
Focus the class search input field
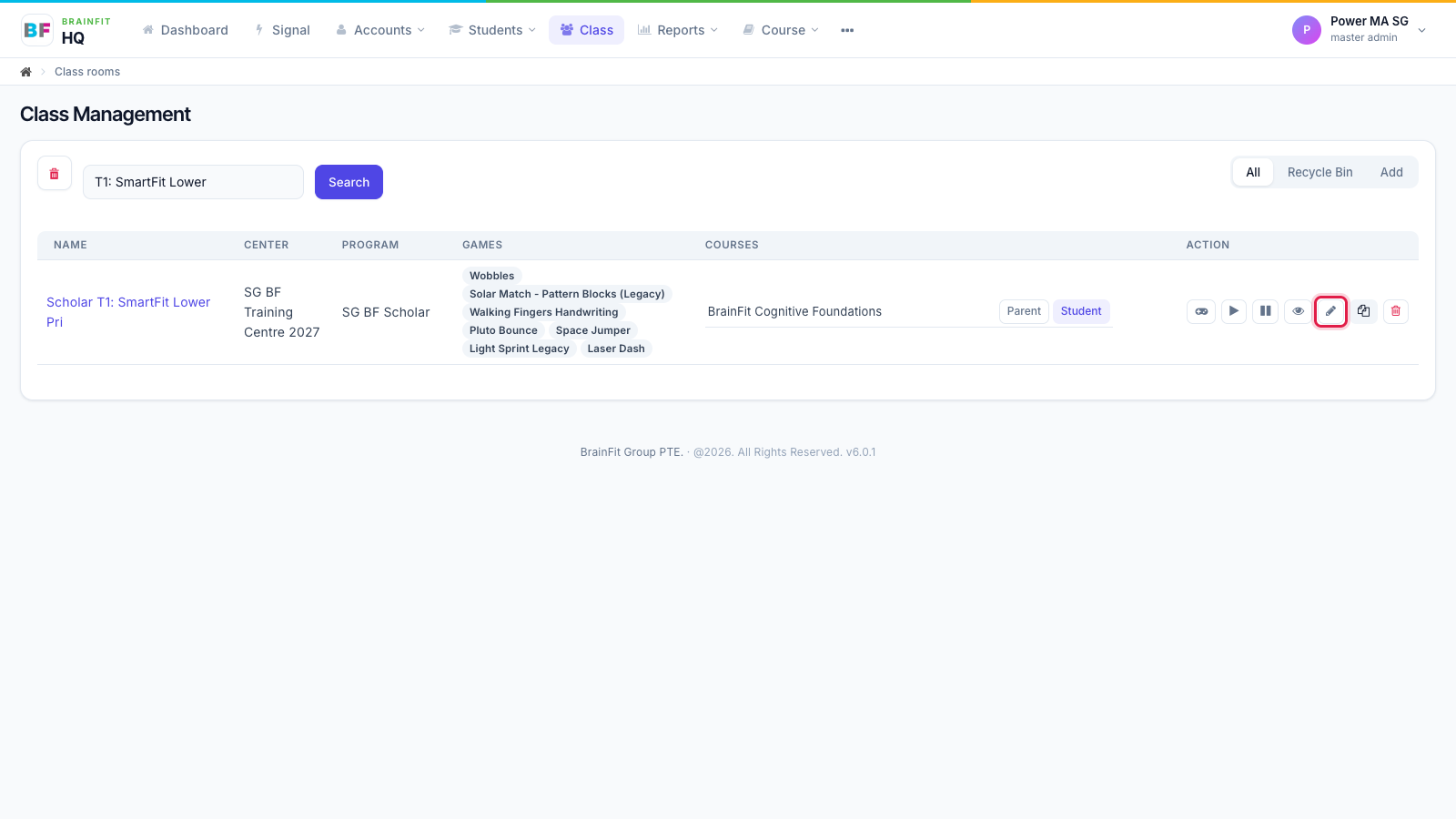193,182
